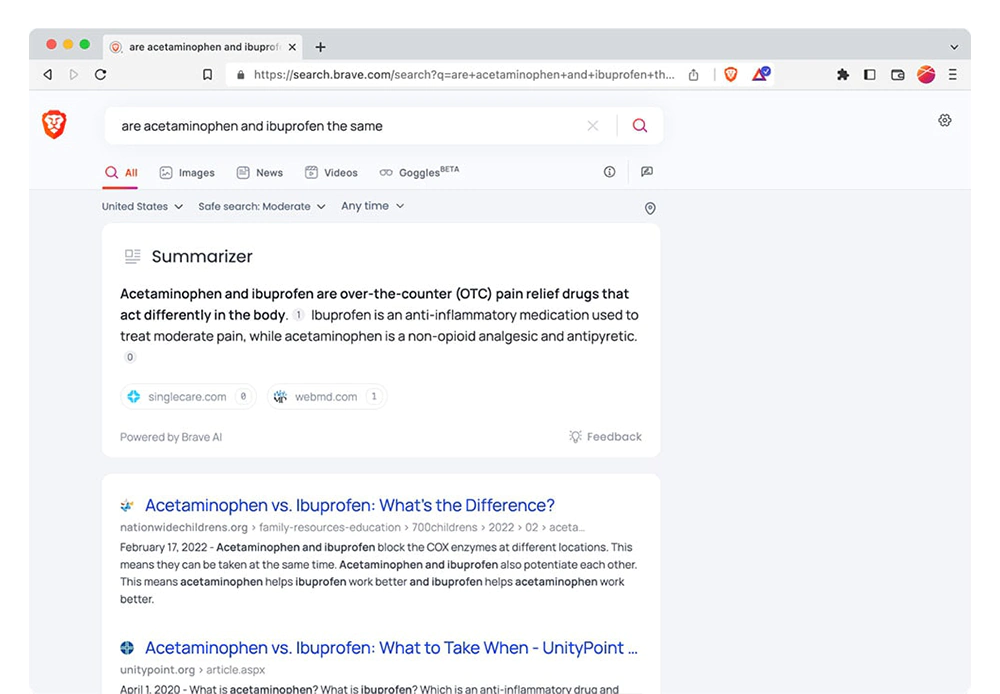Open the Brave Wallet icon
The image size is (1000, 694).
(x=897, y=74)
